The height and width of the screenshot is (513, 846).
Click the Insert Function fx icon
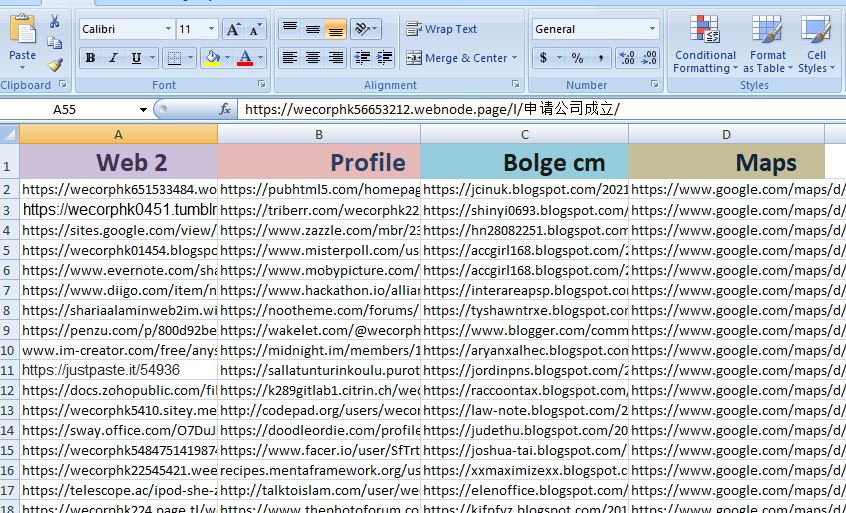pos(225,109)
